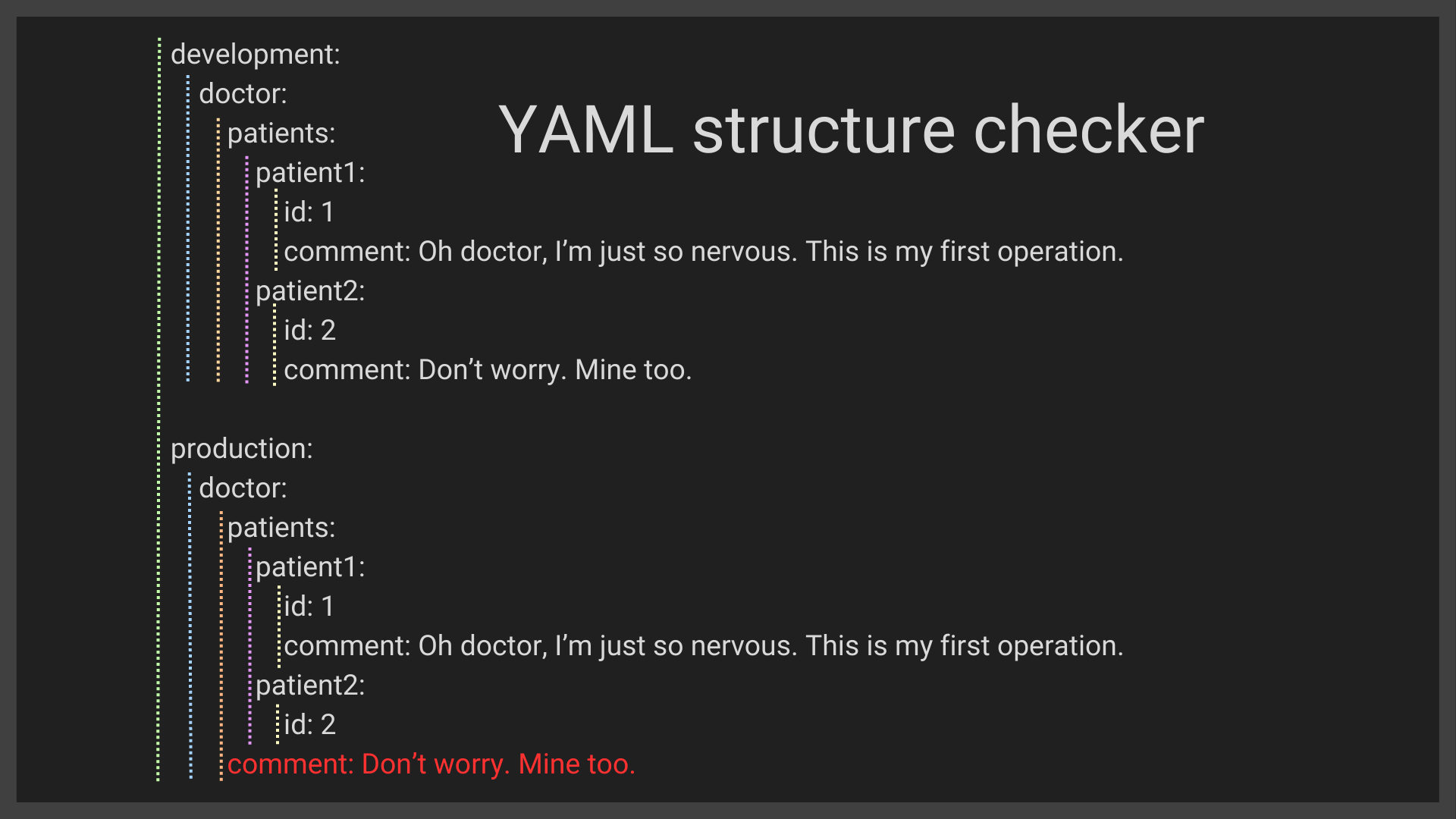Image resolution: width=1456 pixels, height=819 pixels.
Task: Click 'id: 2' in production patient2
Action: pos(309,725)
